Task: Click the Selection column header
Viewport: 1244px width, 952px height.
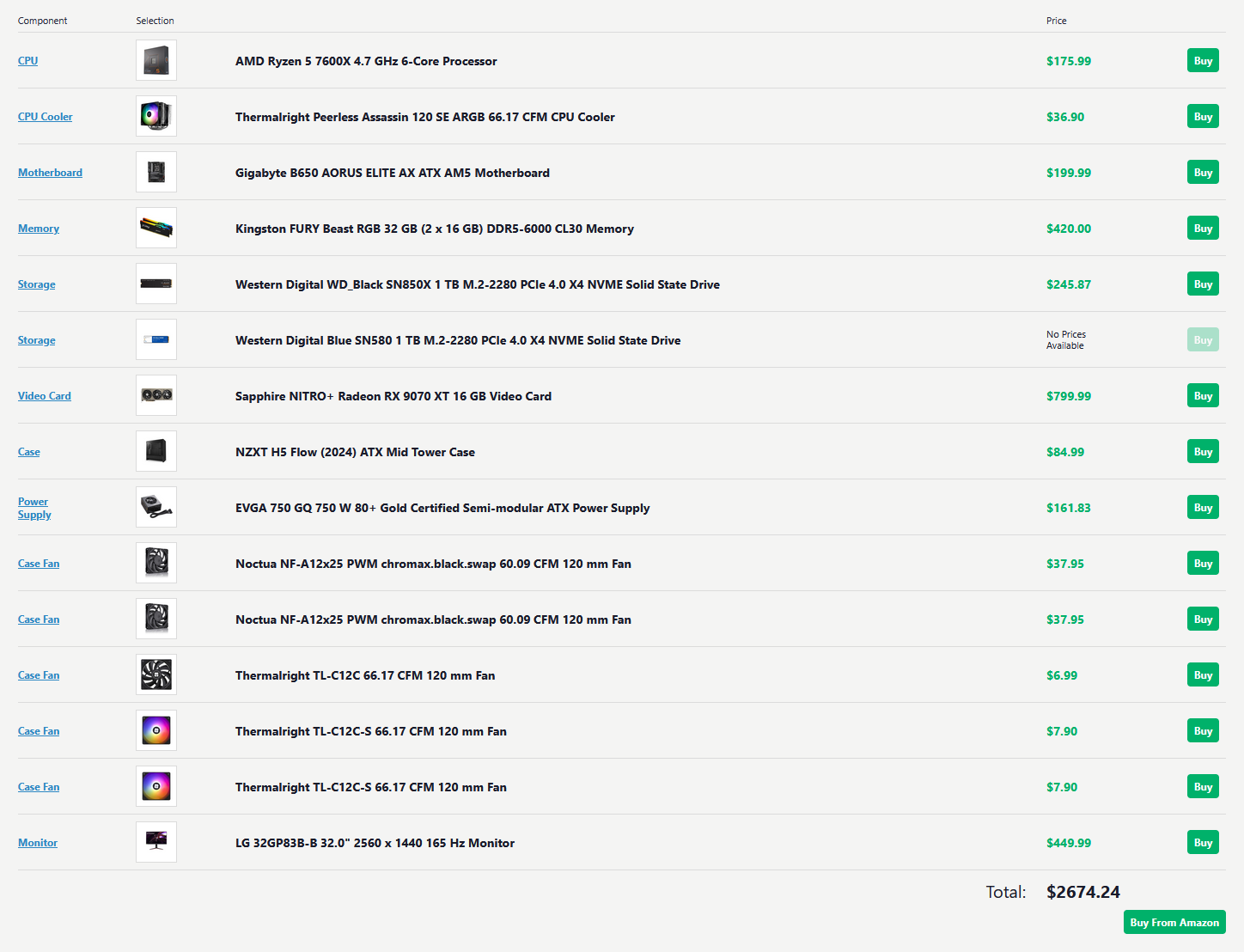Action: (x=155, y=21)
